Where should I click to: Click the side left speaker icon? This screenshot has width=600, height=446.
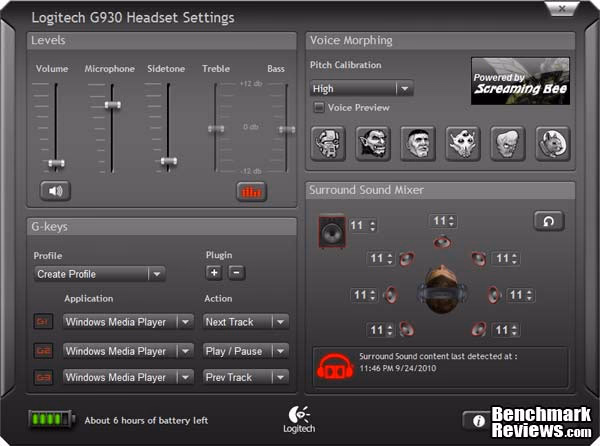click(x=391, y=295)
